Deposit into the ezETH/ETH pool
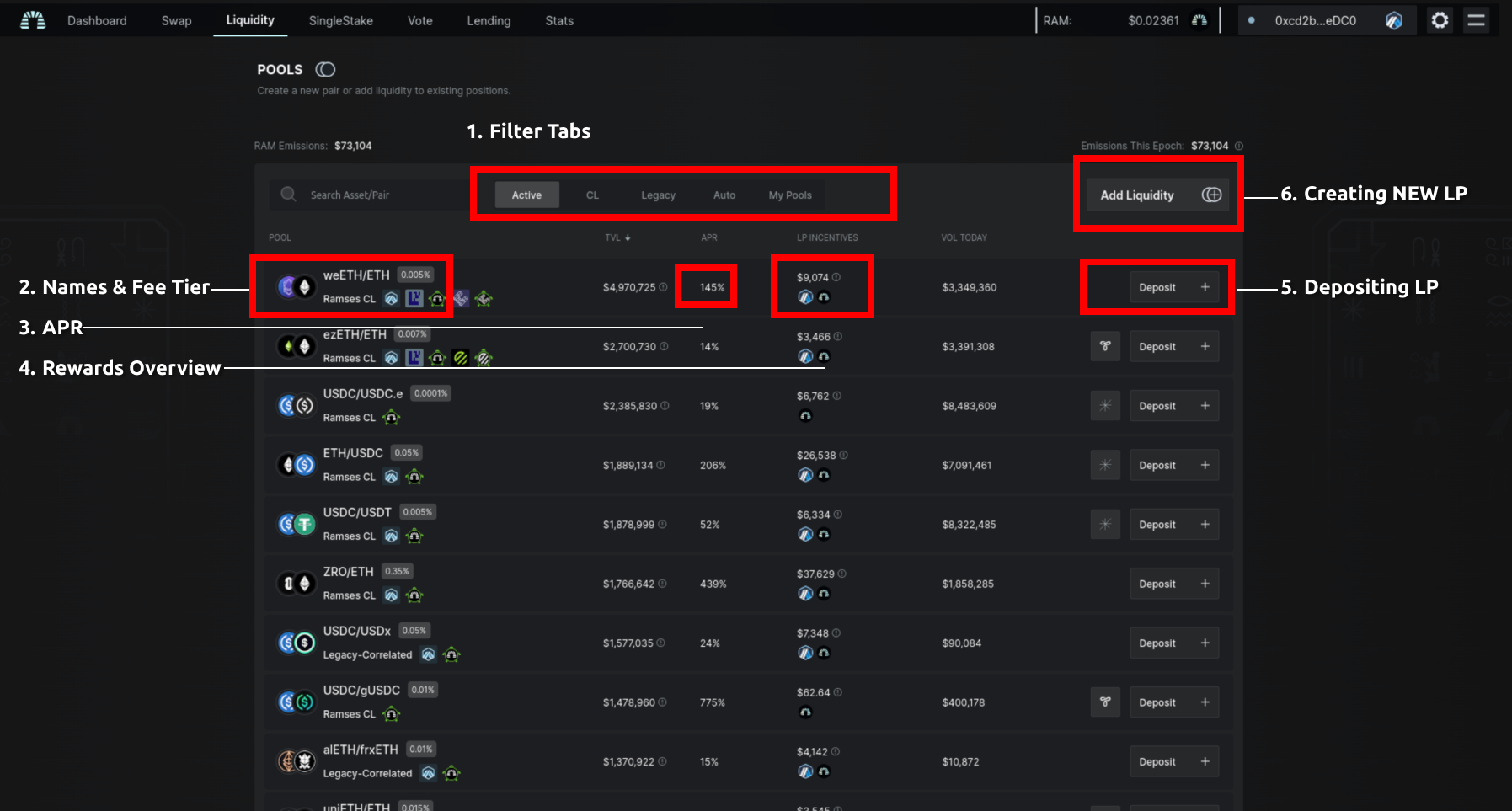 coord(1174,346)
